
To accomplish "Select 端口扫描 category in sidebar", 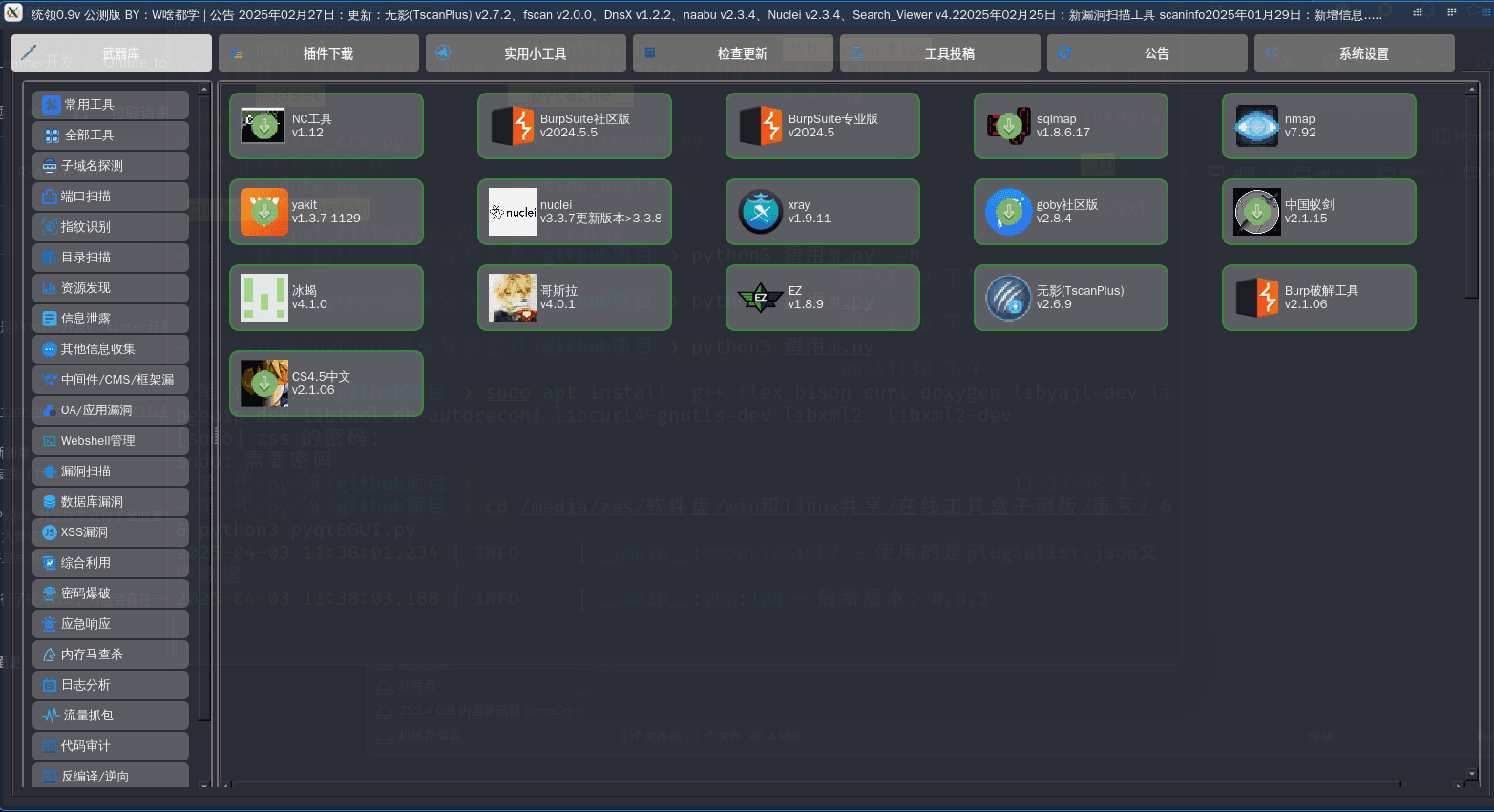I will pos(110,197).
